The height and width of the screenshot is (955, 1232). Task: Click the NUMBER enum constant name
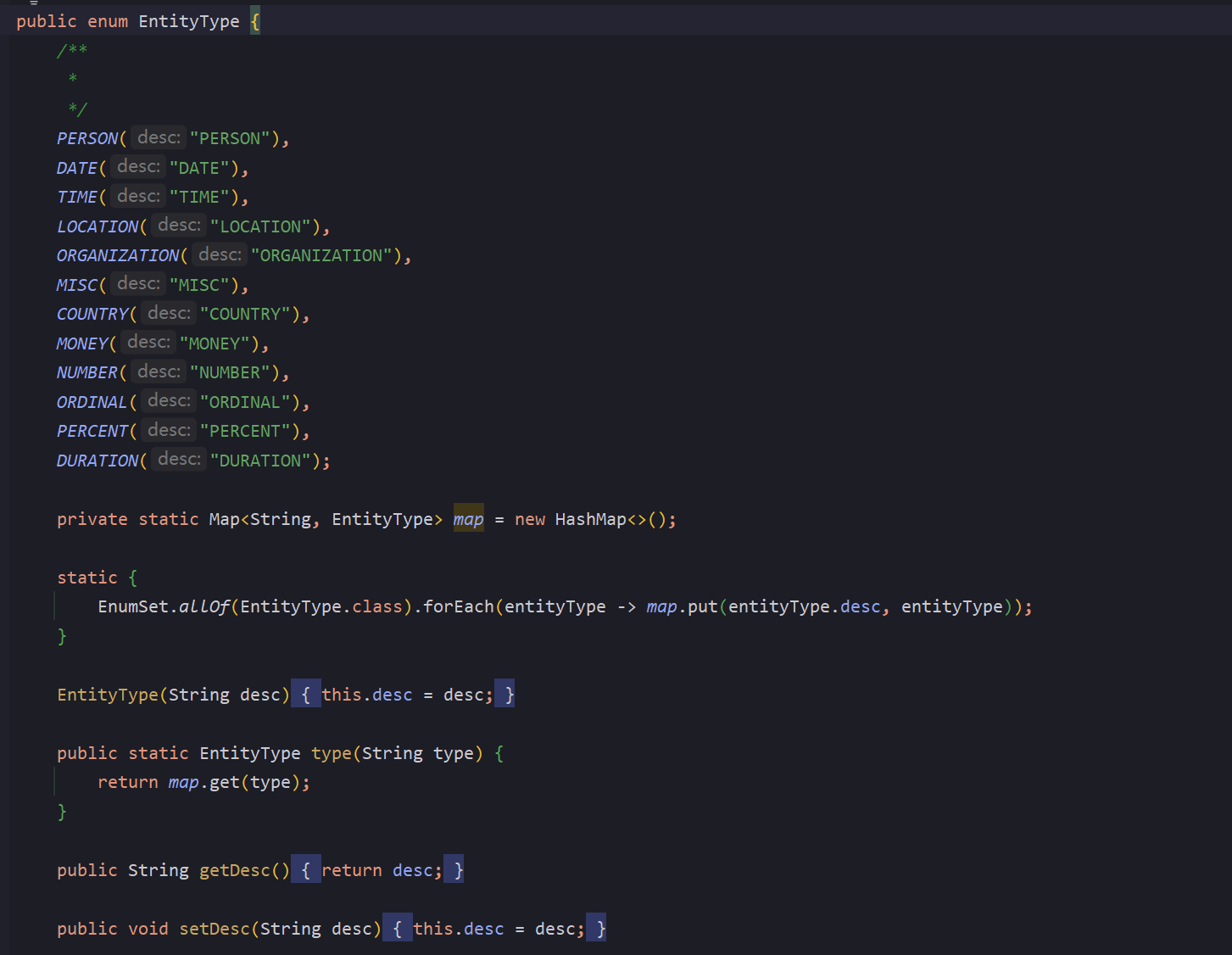(87, 372)
